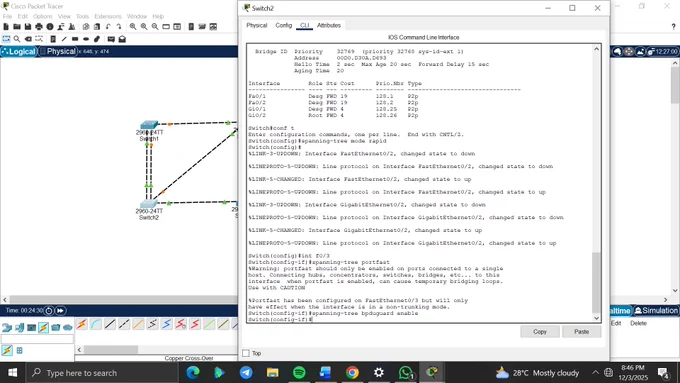Screen dimensions: 680x383
Task: Click the workspace horizontal scrollbar left arrow
Action: pos(4,300)
